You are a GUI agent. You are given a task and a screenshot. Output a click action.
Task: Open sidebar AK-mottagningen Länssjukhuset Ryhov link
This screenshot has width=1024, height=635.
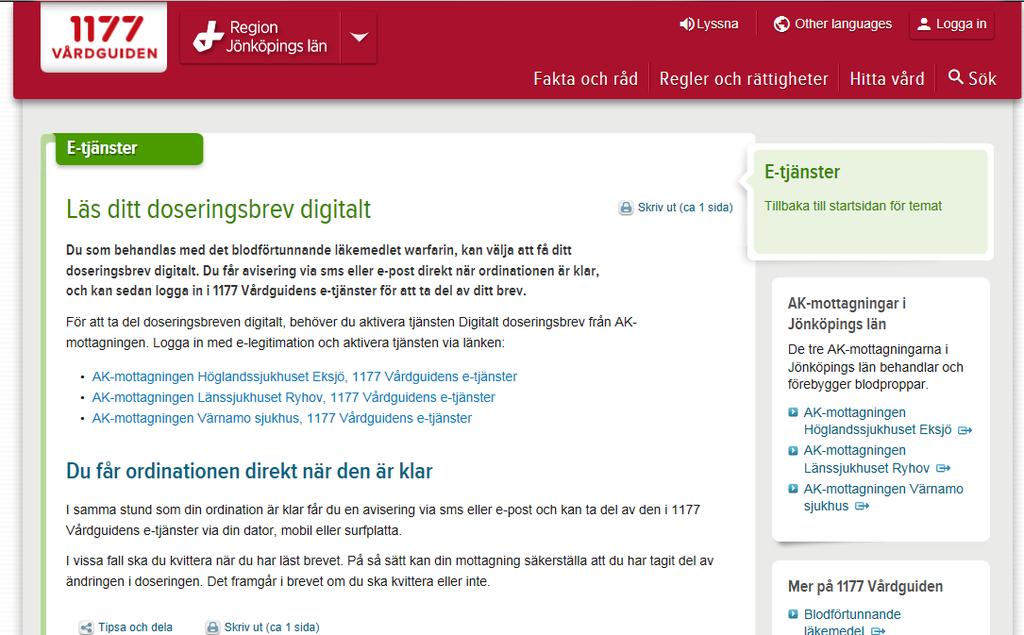tap(866, 459)
